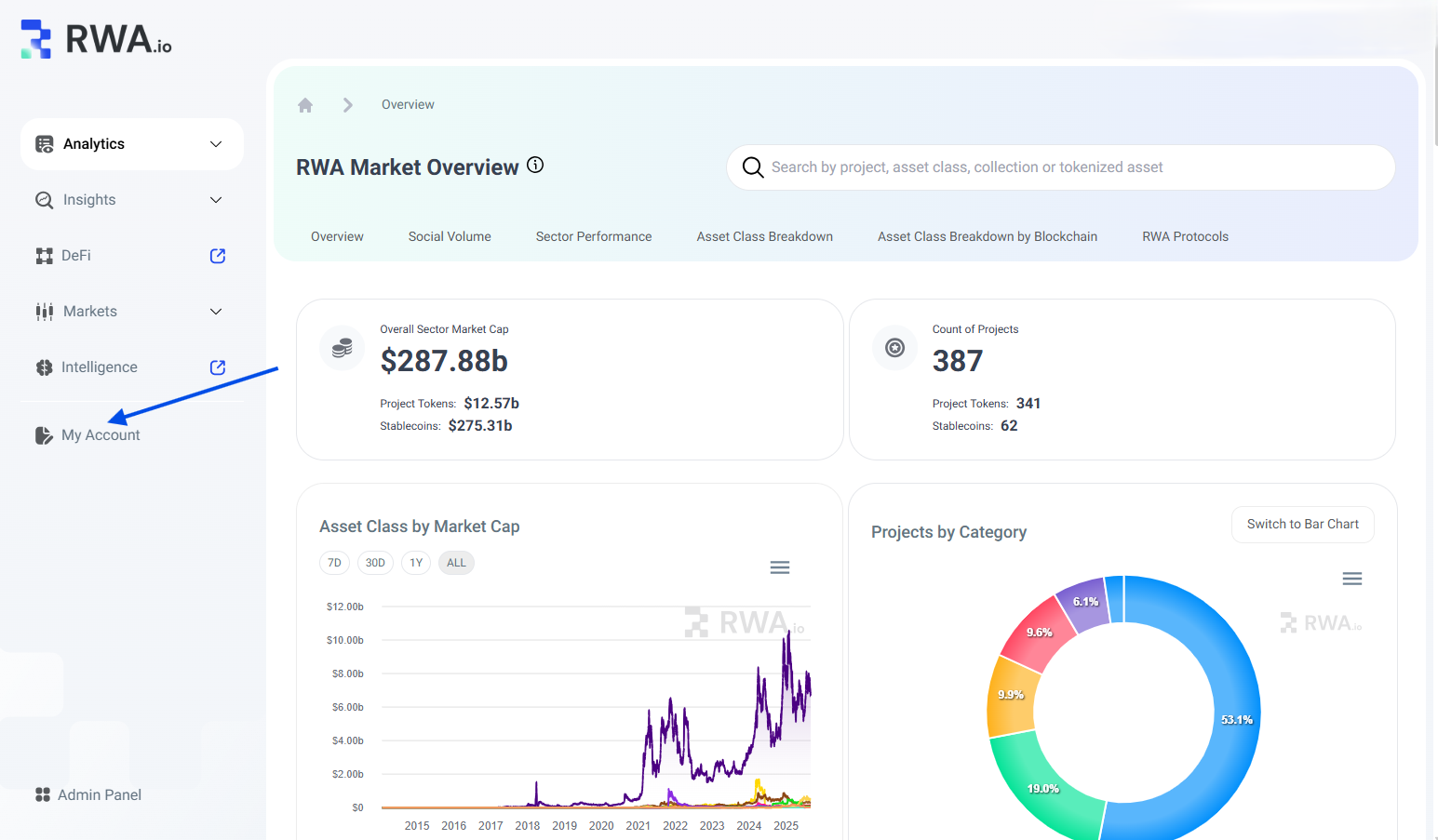Expand the Markets menu chevron

(x=216, y=312)
